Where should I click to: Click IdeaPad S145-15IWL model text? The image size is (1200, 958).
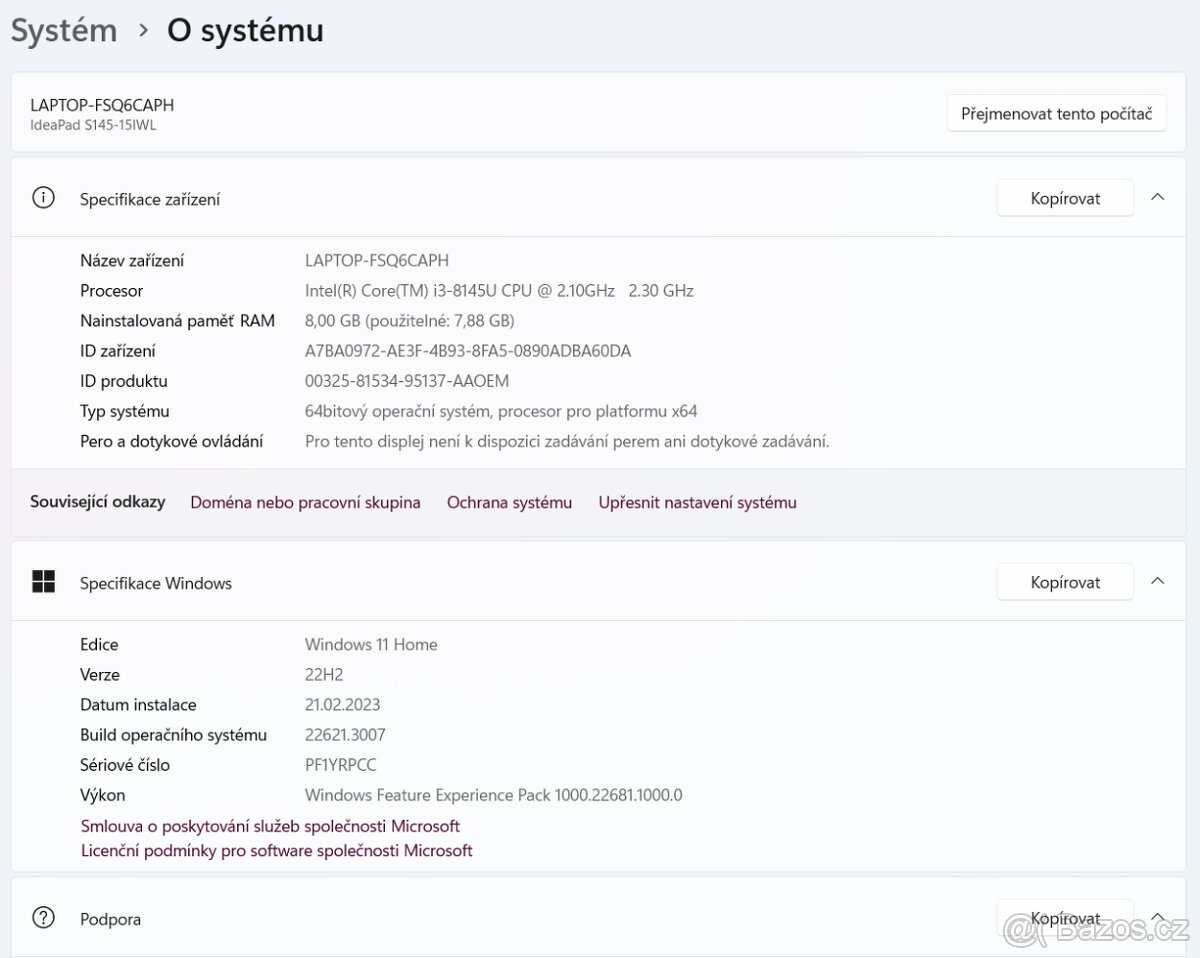coord(93,125)
